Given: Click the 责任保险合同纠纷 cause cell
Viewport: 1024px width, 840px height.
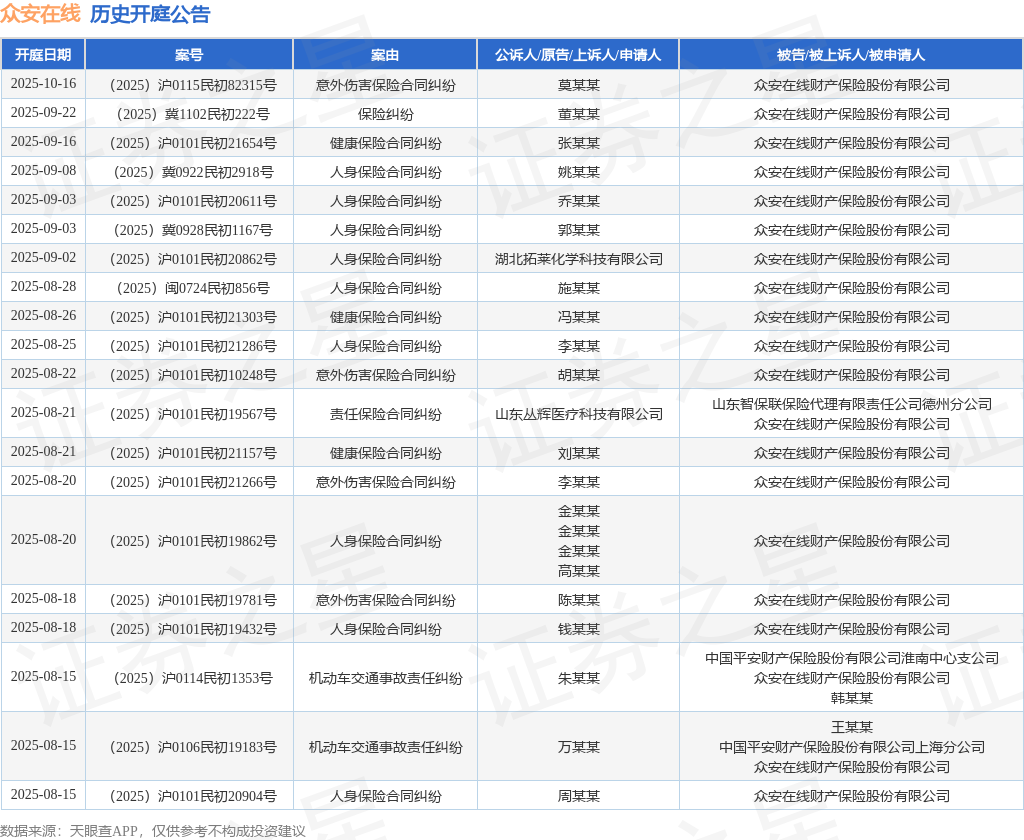Looking at the screenshot, I should [385, 414].
